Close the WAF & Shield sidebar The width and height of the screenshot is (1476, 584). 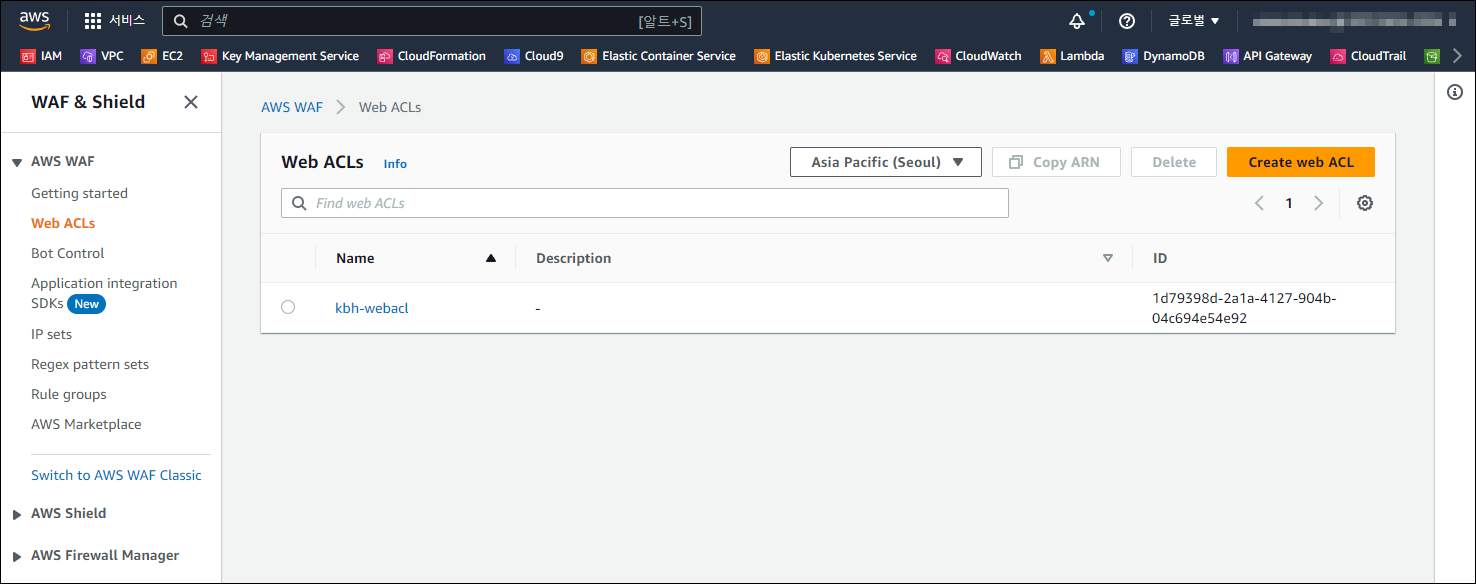(x=191, y=102)
